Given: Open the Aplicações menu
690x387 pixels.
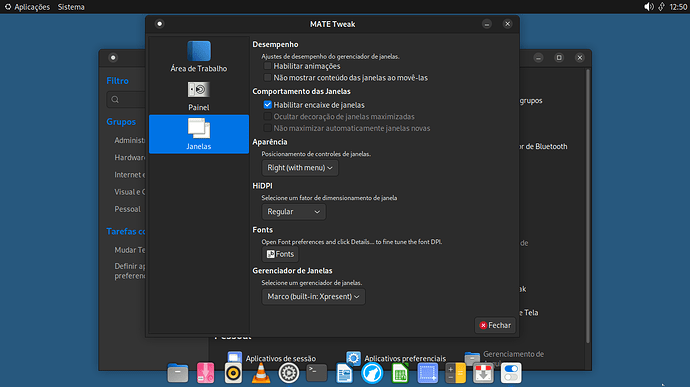Looking at the screenshot, I should click(27, 7).
